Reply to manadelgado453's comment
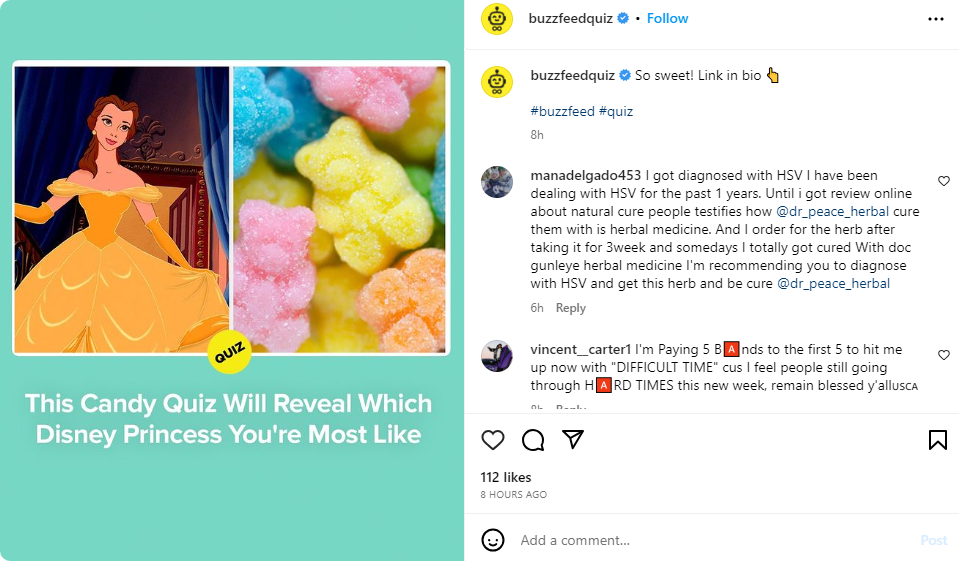 click(571, 308)
